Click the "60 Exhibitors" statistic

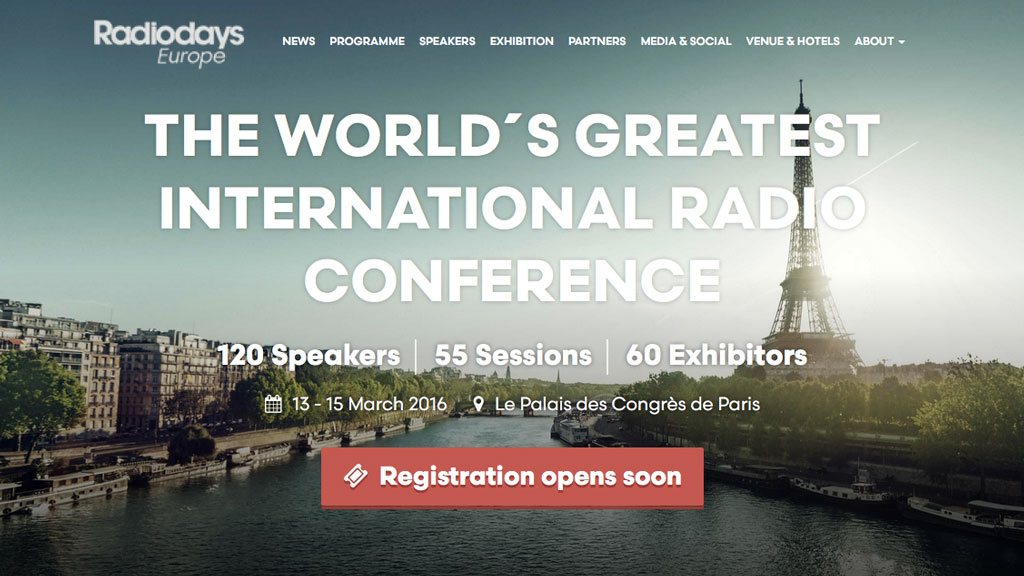click(x=716, y=355)
